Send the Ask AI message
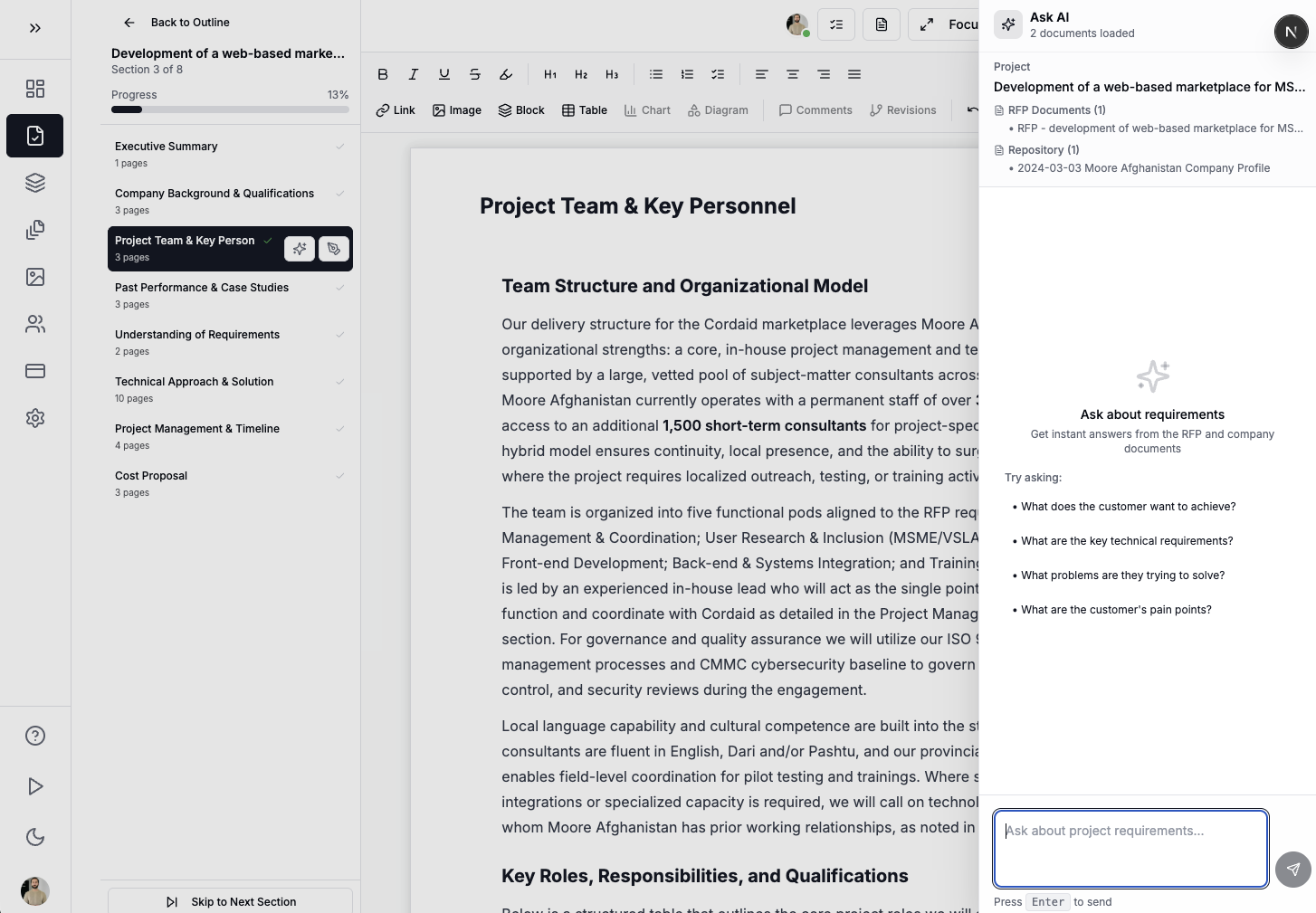The width and height of the screenshot is (1316, 913). click(1293, 870)
